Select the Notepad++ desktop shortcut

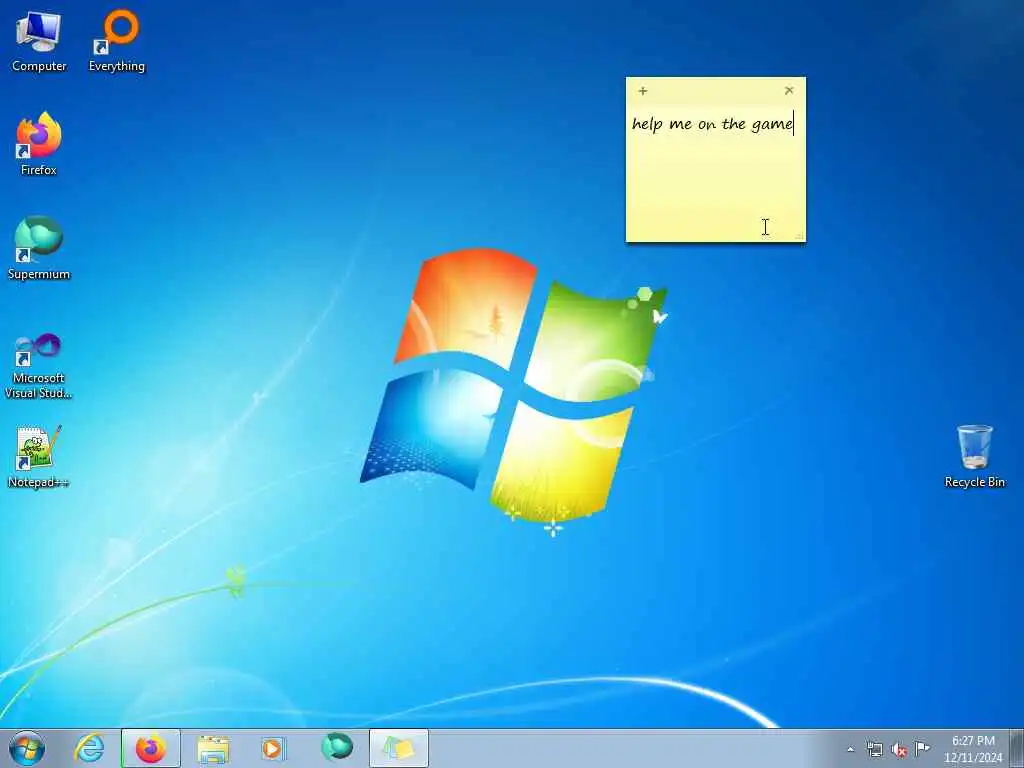39,457
